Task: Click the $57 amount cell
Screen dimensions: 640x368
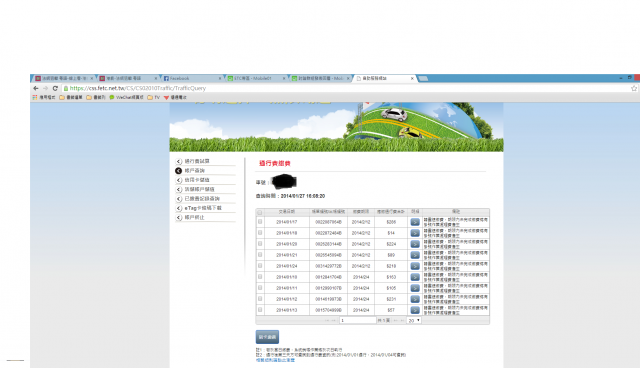Action: (x=391, y=310)
